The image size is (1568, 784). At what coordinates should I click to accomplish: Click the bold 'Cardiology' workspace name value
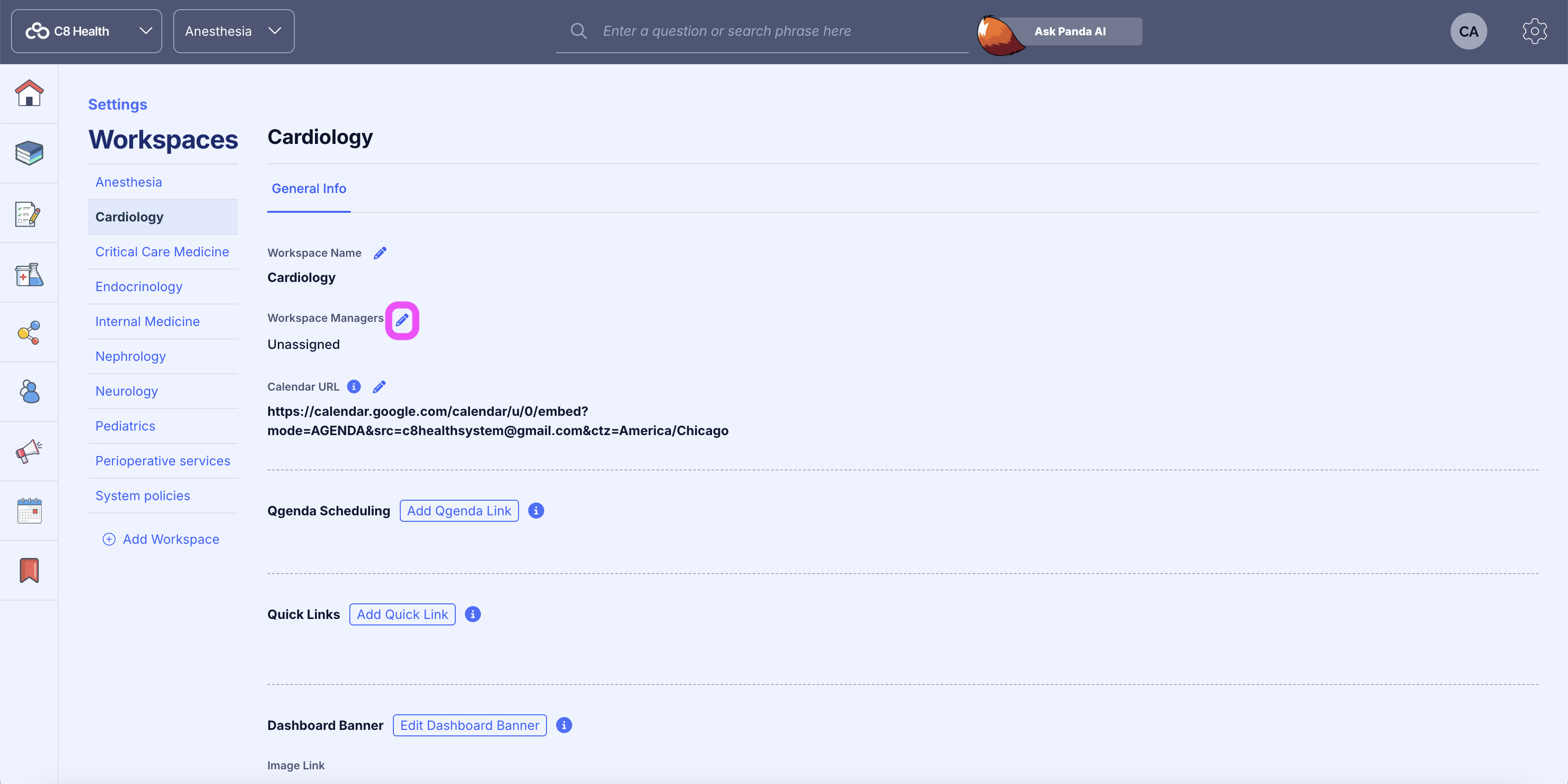tap(301, 277)
